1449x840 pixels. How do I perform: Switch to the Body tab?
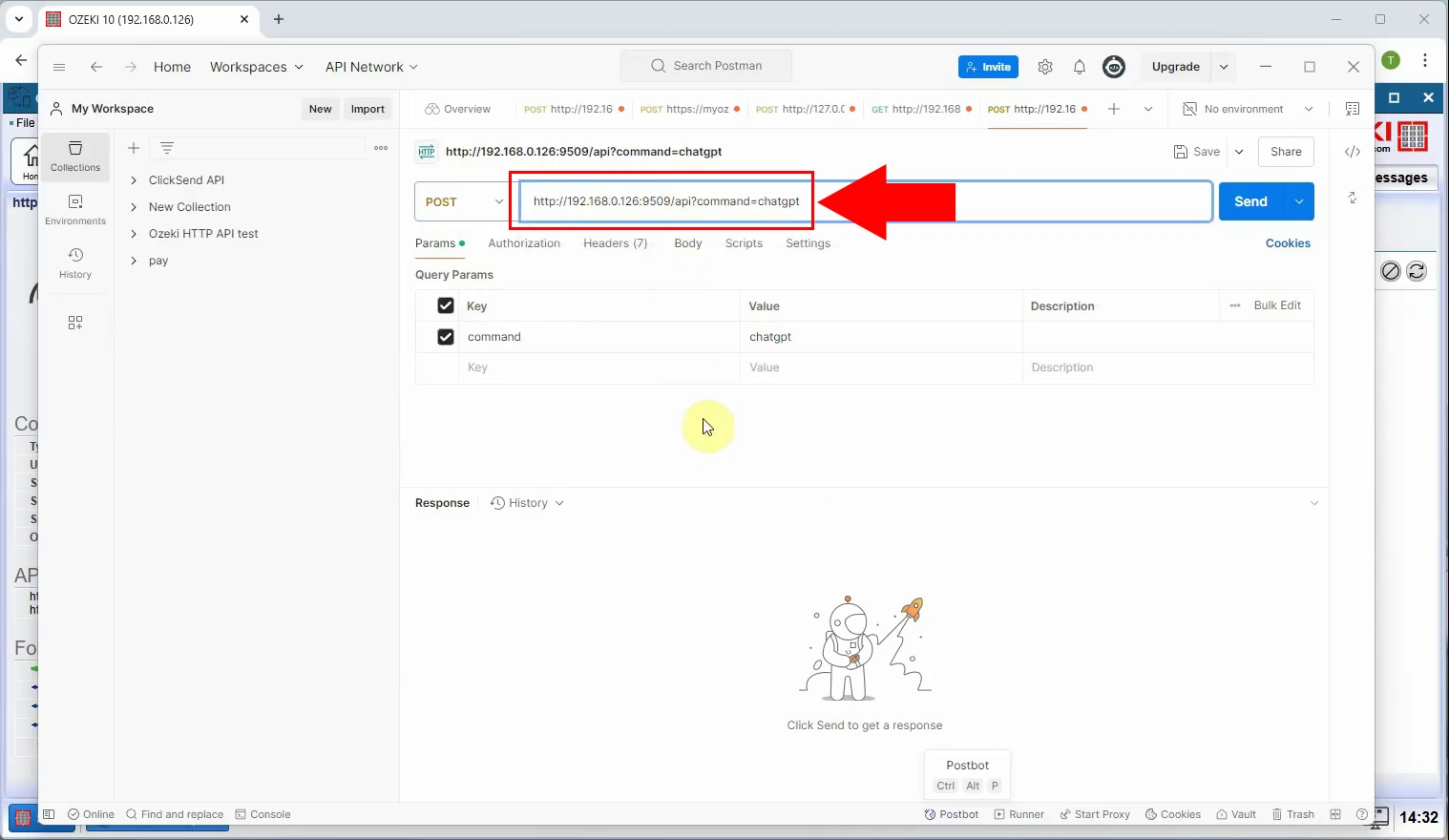[688, 243]
